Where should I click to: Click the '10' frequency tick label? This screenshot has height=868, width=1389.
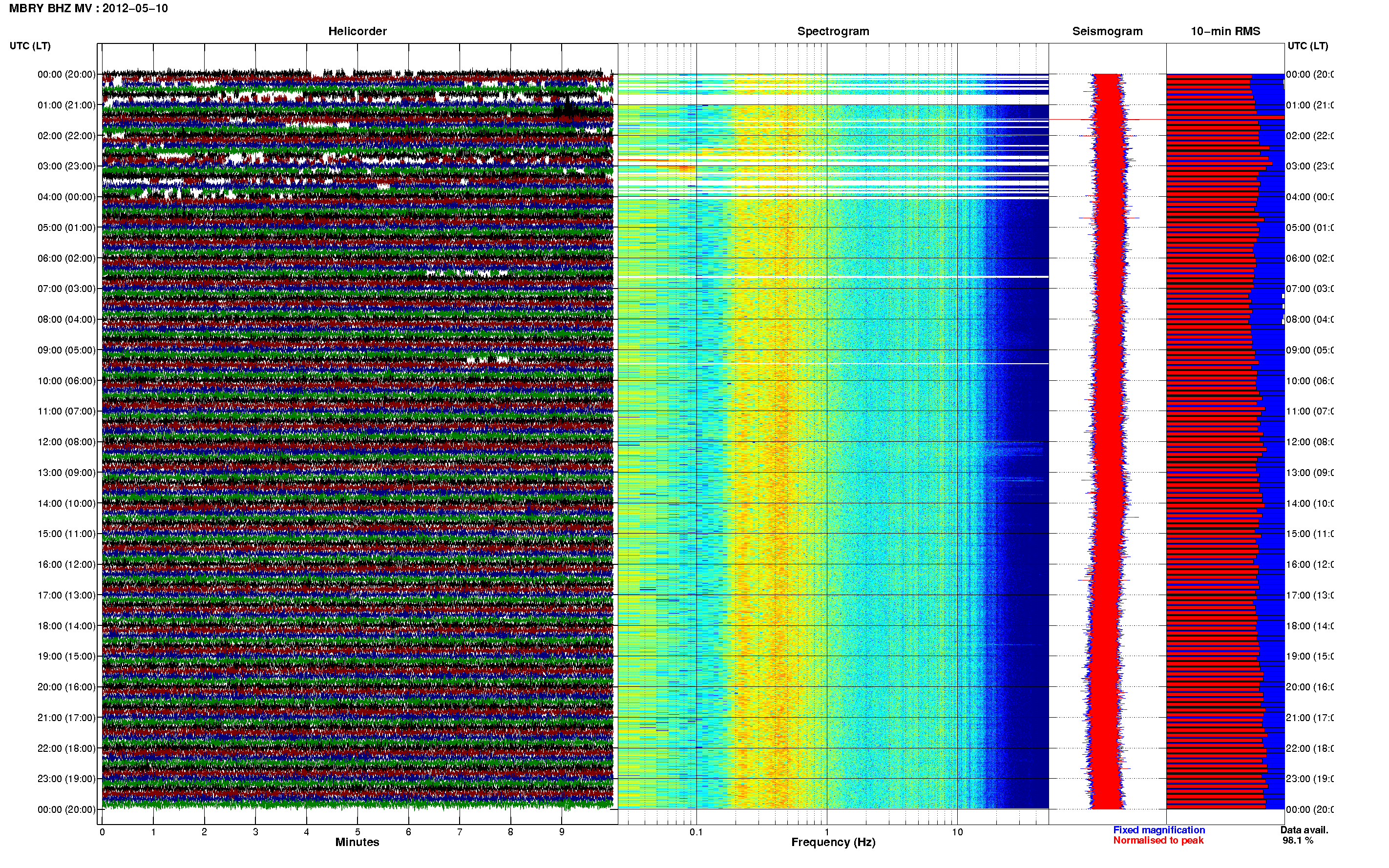click(x=957, y=832)
